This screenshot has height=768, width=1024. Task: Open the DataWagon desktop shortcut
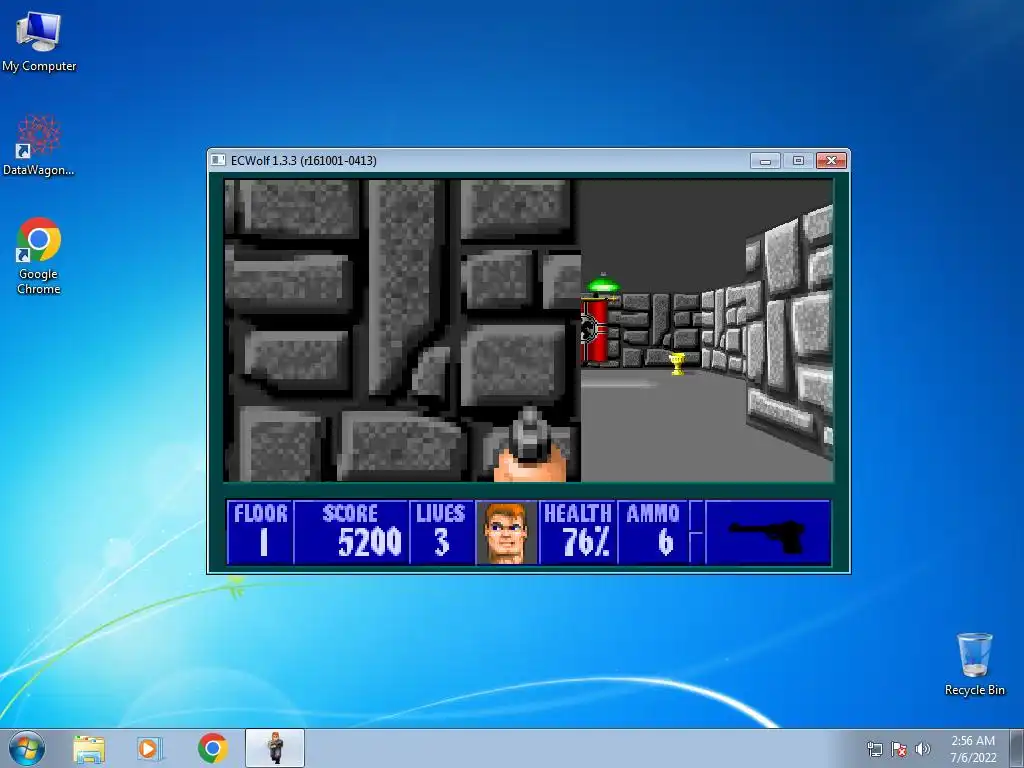pos(39,145)
